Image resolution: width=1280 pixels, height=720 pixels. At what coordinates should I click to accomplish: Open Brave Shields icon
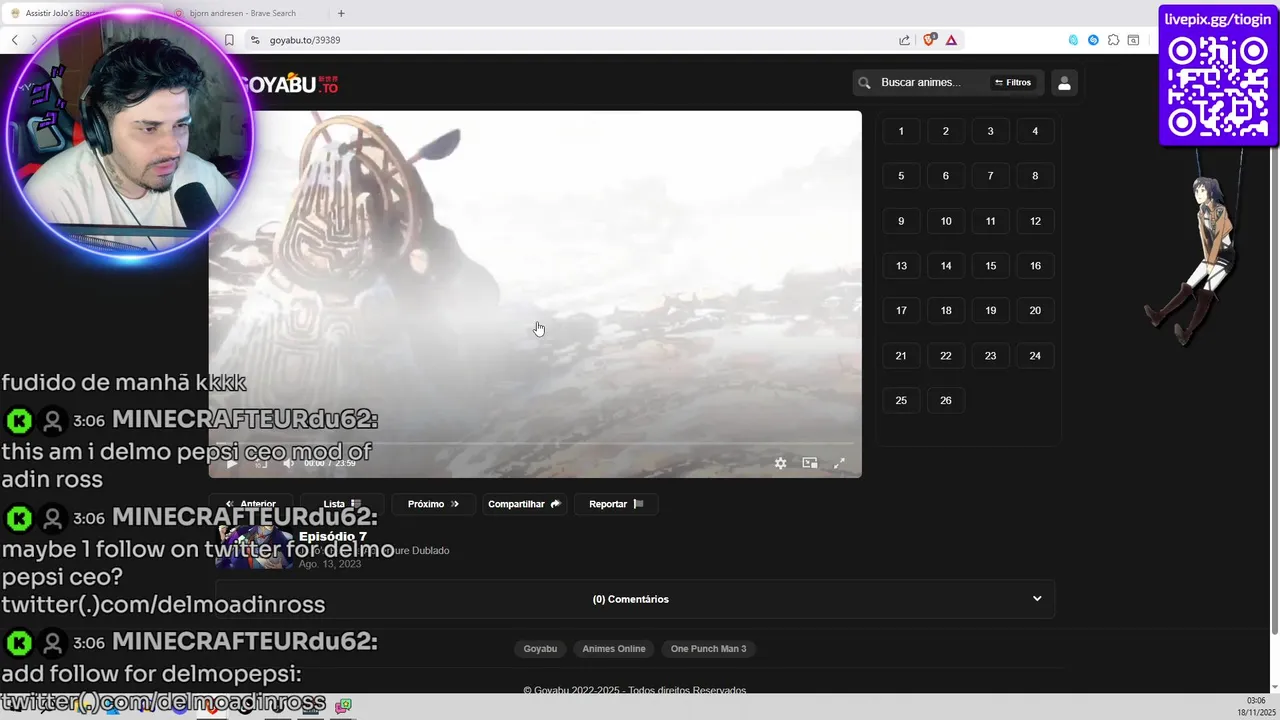(929, 40)
